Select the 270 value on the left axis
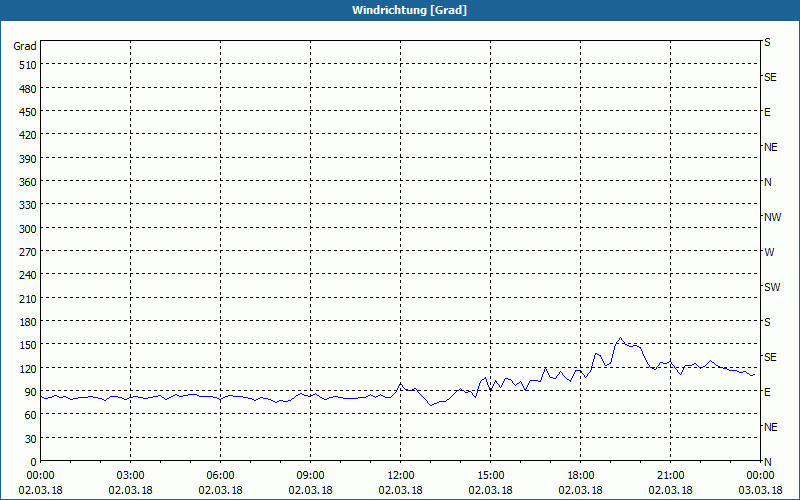Viewport: 800px width, 500px height. (28, 252)
